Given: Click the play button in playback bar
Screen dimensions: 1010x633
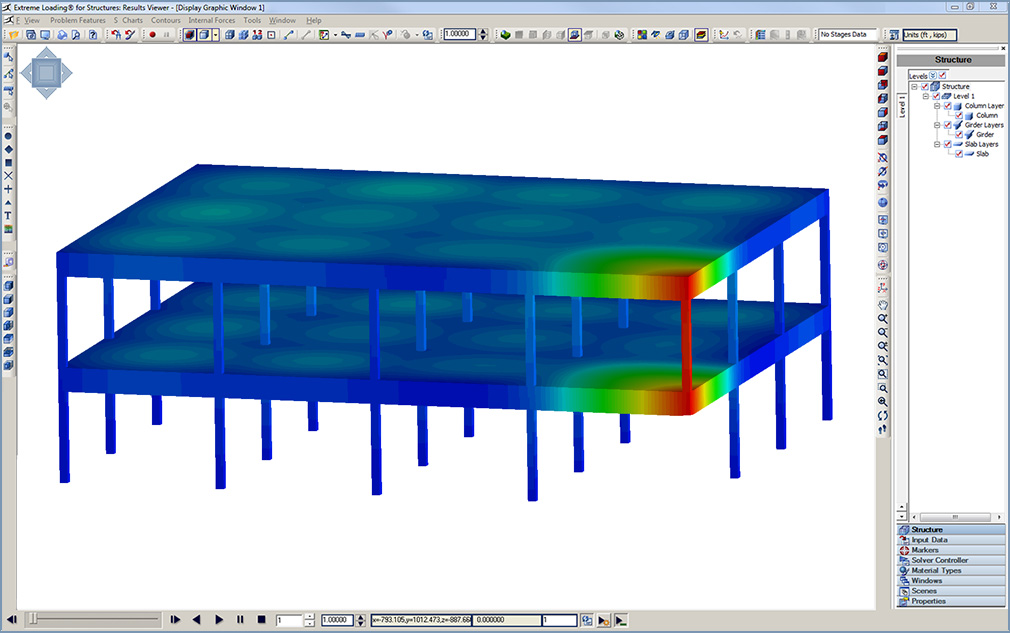Looking at the screenshot, I should pyautogui.click(x=218, y=620).
